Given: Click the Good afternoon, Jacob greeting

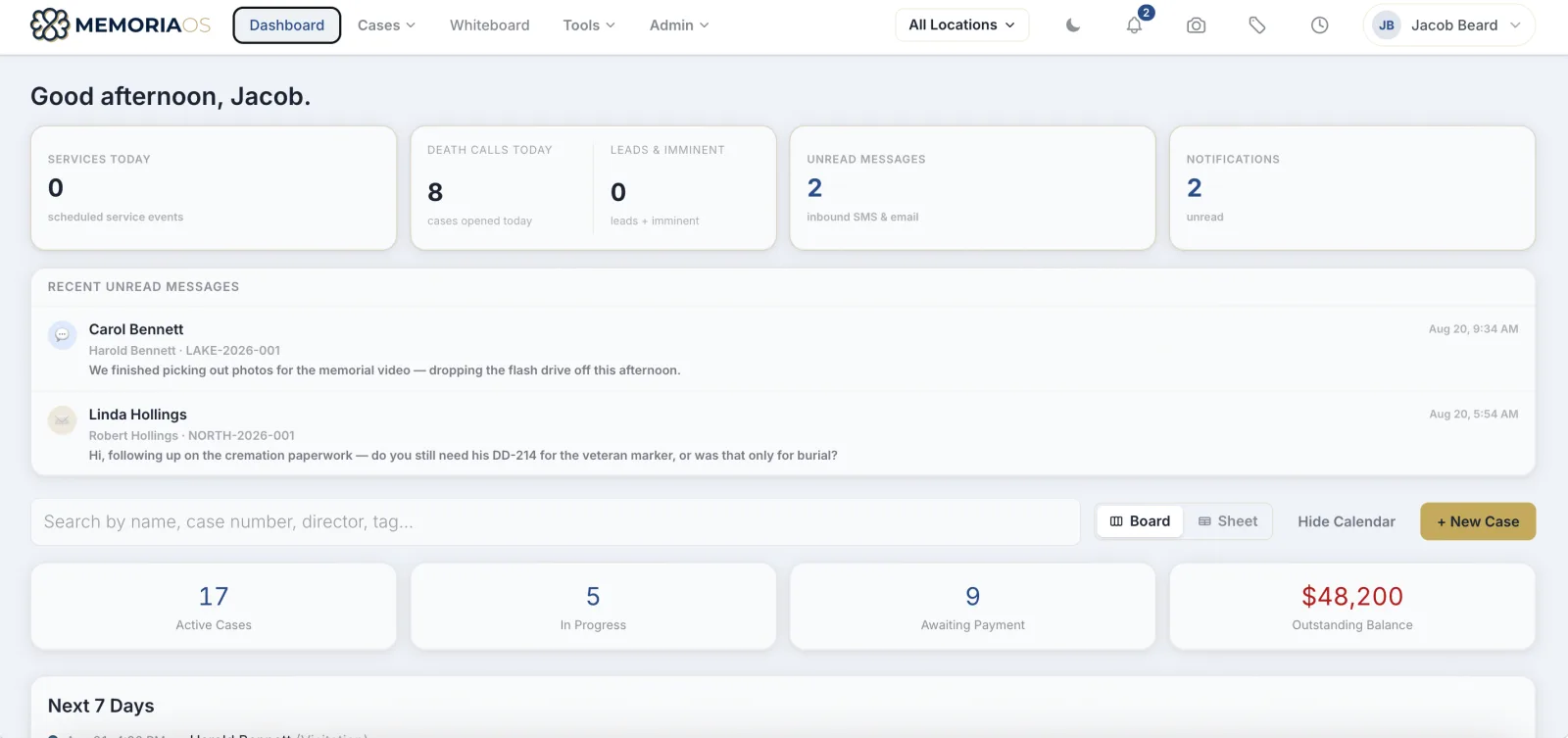Looking at the screenshot, I should click(x=171, y=96).
